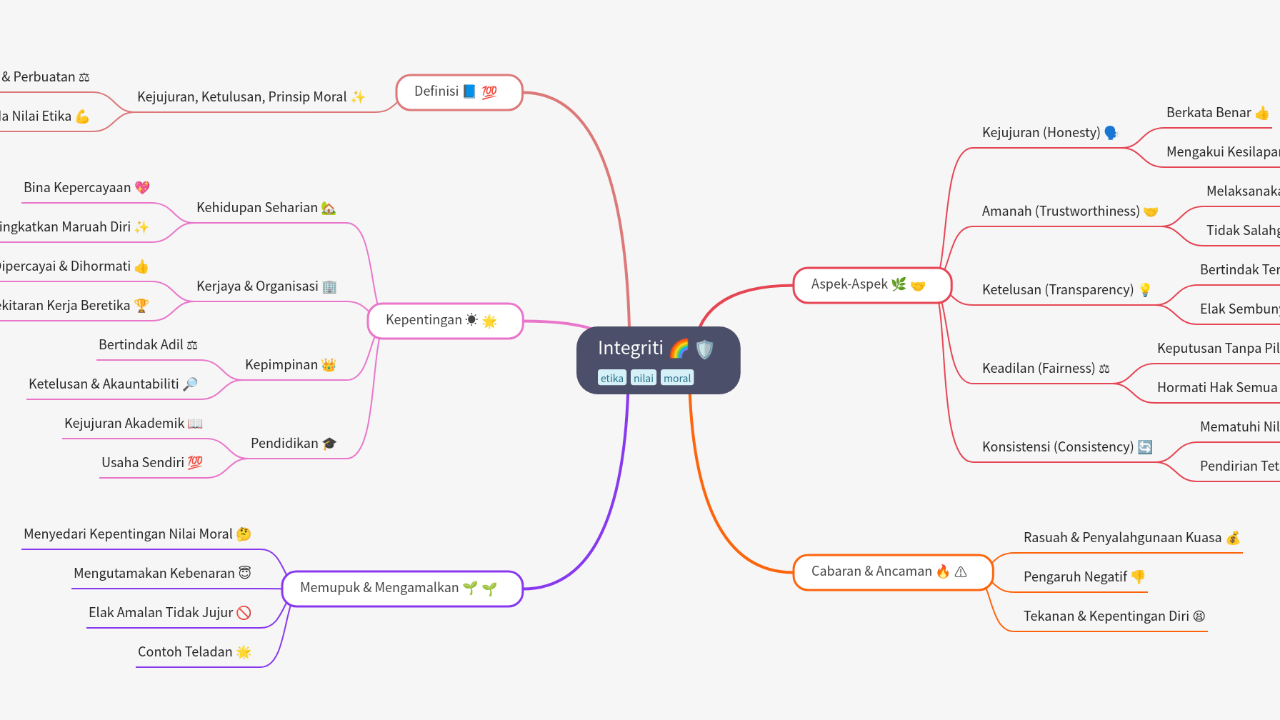Click the house emoji beside Kehidupan Seharian
1280x720 pixels.
click(x=329, y=208)
